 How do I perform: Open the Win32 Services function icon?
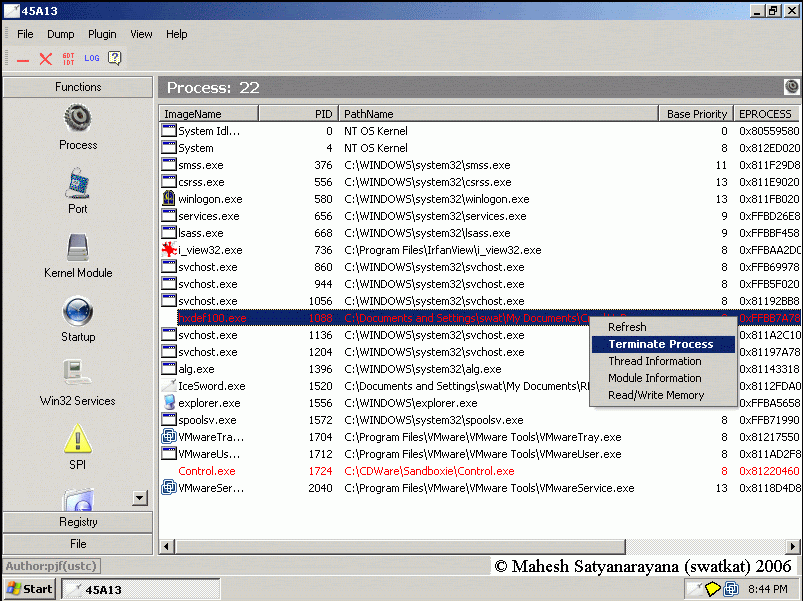coord(78,374)
